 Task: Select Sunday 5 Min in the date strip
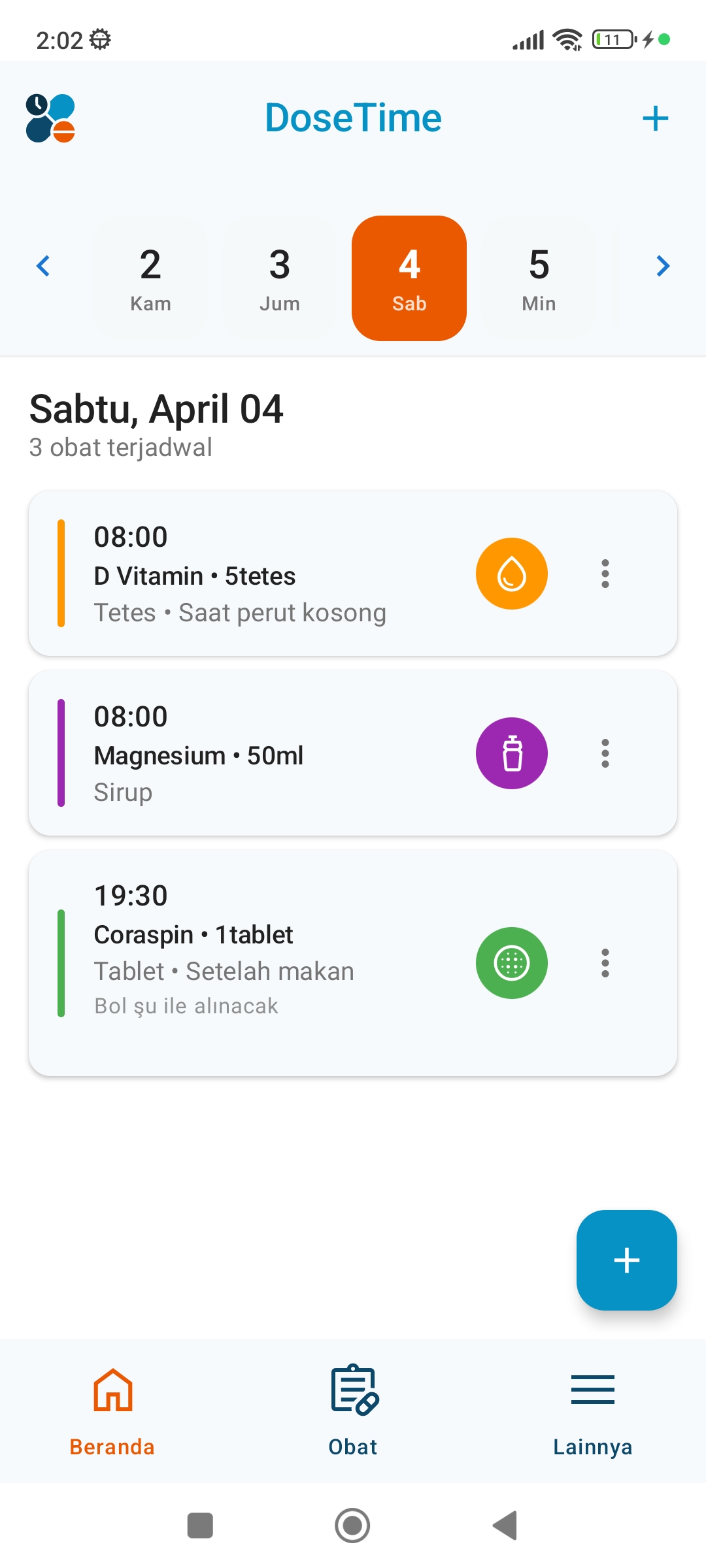(x=539, y=278)
